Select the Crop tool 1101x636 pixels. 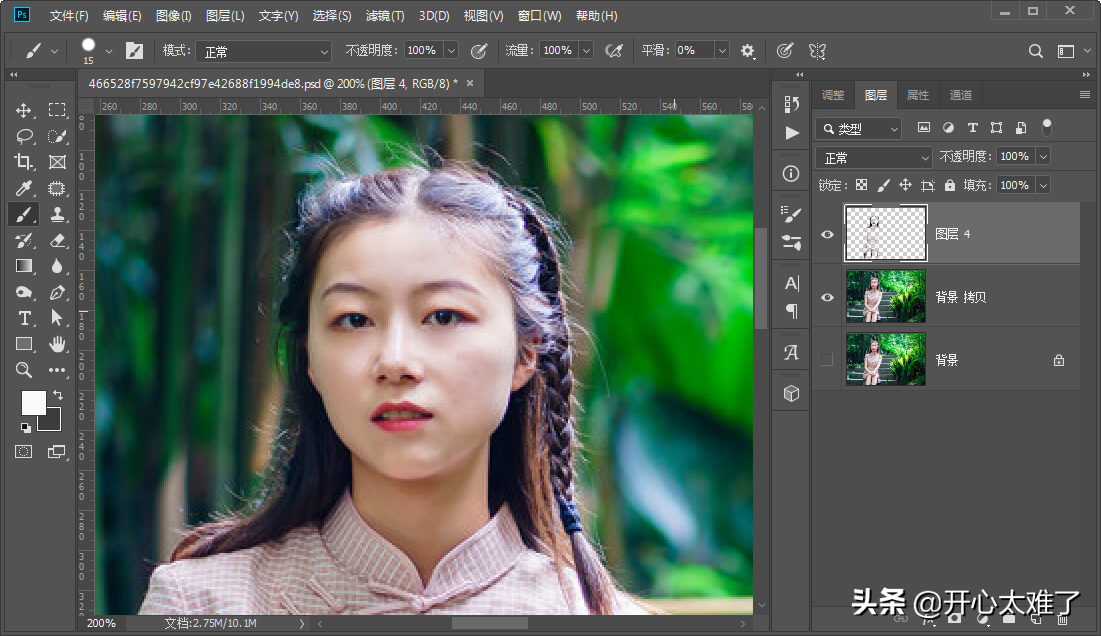24,162
